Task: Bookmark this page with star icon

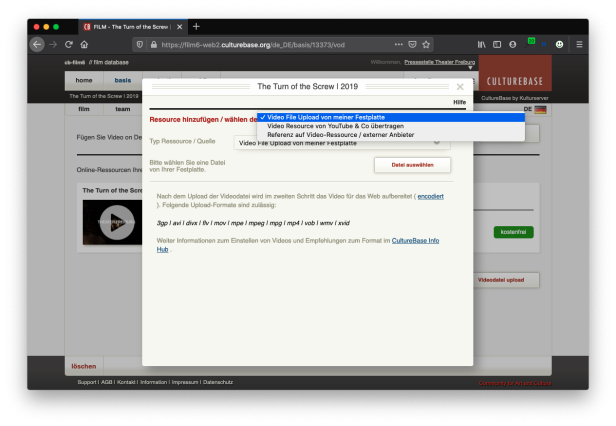Action: (x=426, y=44)
